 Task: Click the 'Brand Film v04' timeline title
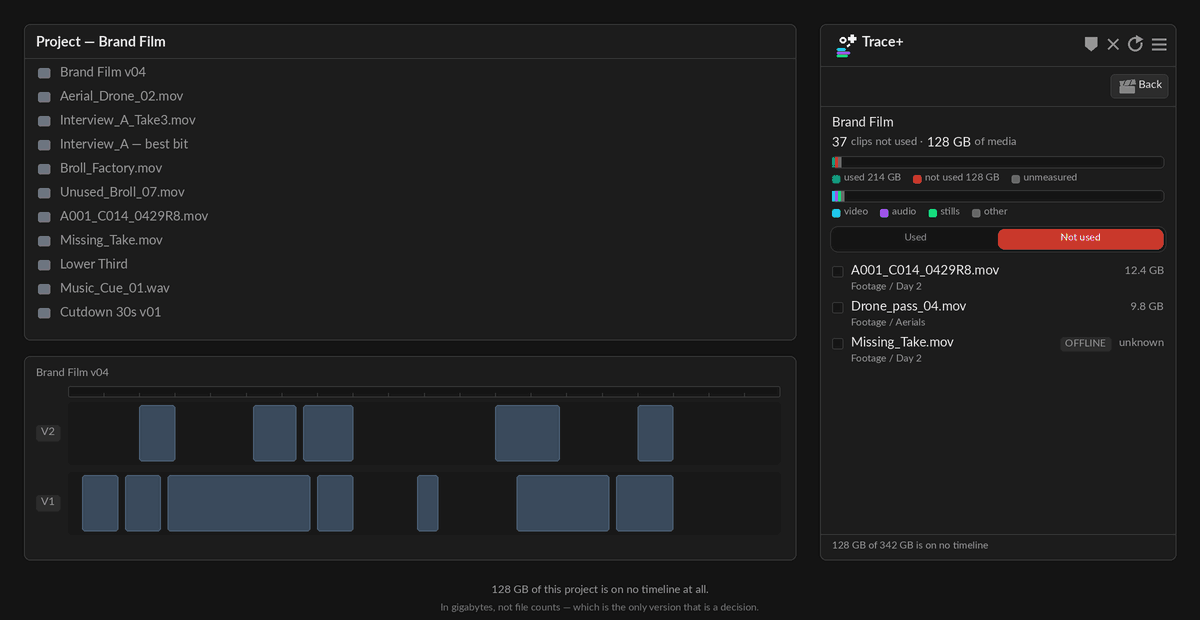[72, 372]
